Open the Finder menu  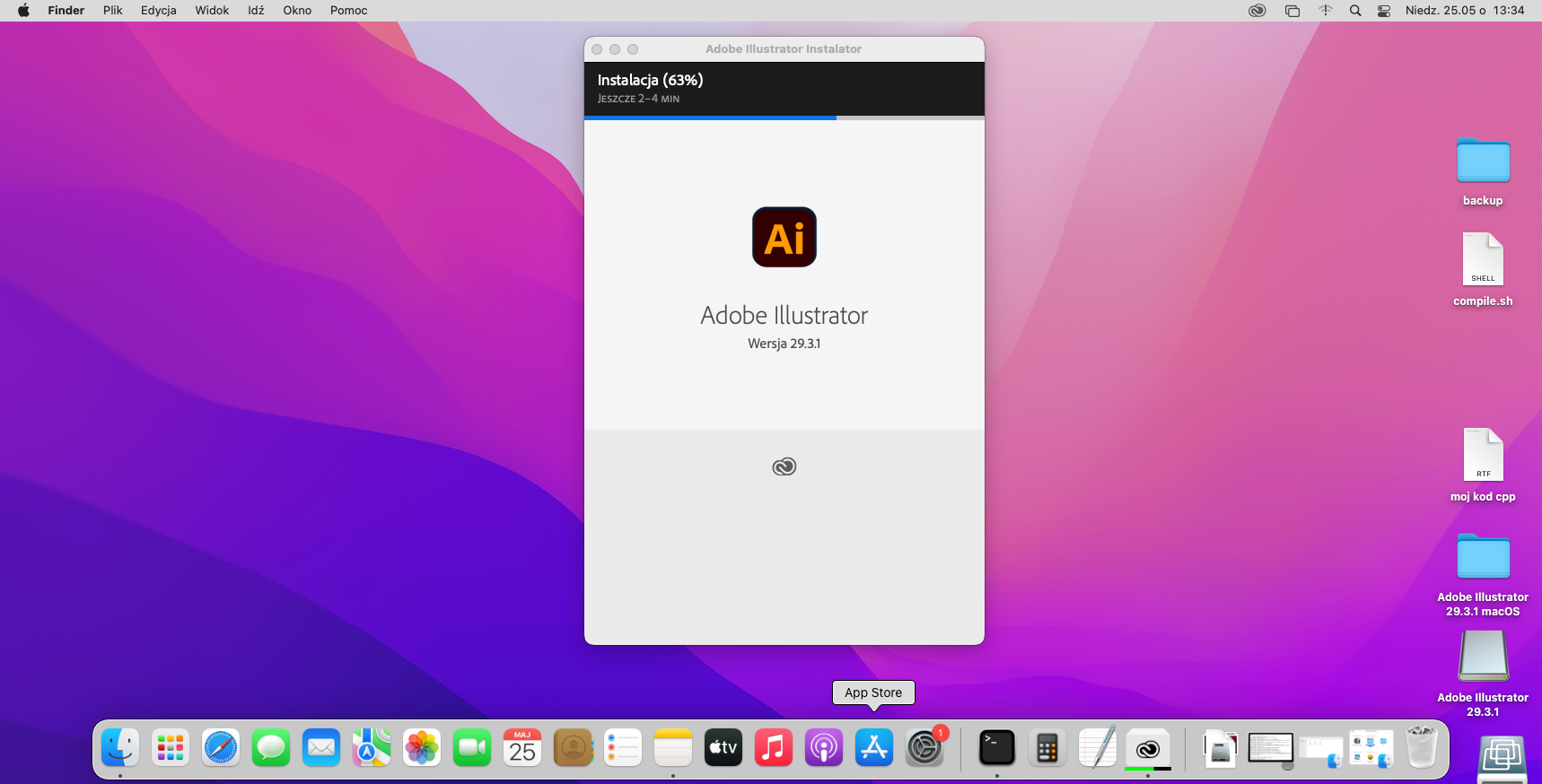[x=66, y=11]
